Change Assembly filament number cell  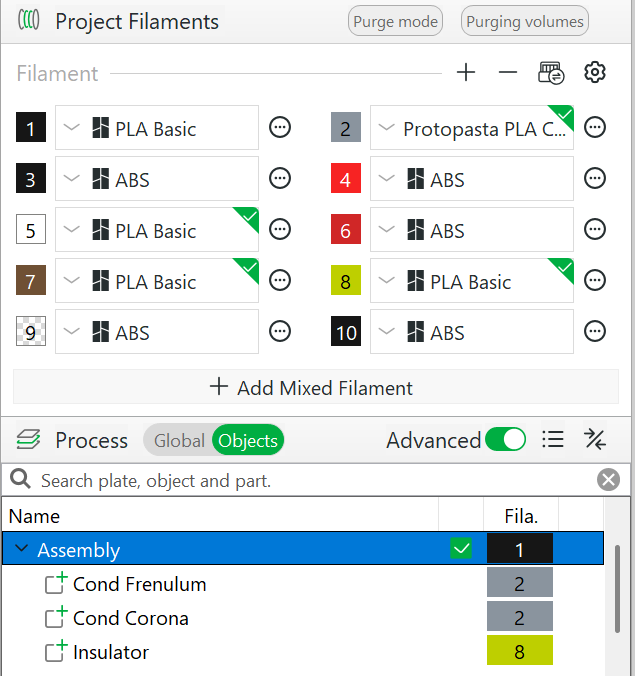click(520, 548)
